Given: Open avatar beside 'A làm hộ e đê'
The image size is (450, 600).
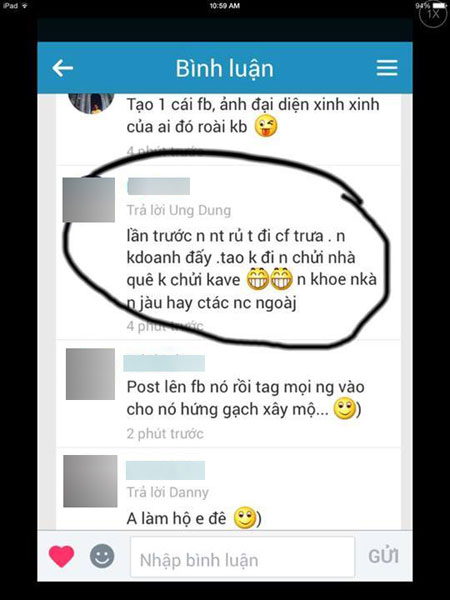Looking at the screenshot, I should pos(90,481).
